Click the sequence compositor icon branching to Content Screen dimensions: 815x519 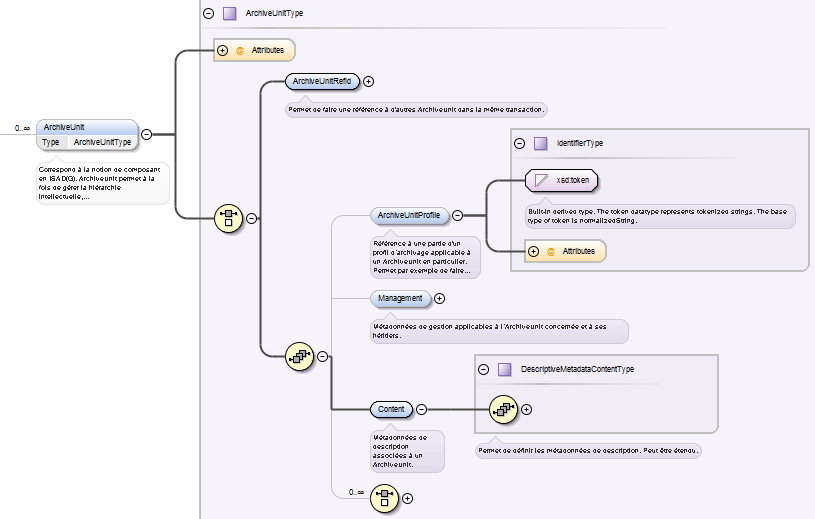(x=299, y=355)
